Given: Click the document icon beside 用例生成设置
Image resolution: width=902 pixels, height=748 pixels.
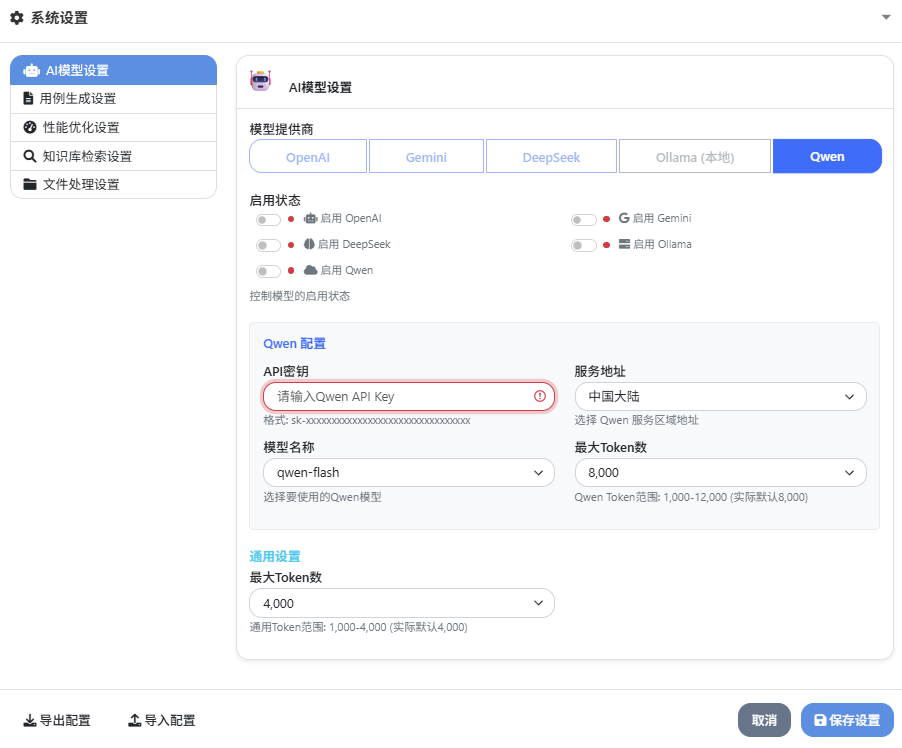Looking at the screenshot, I should [x=28, y=98].
